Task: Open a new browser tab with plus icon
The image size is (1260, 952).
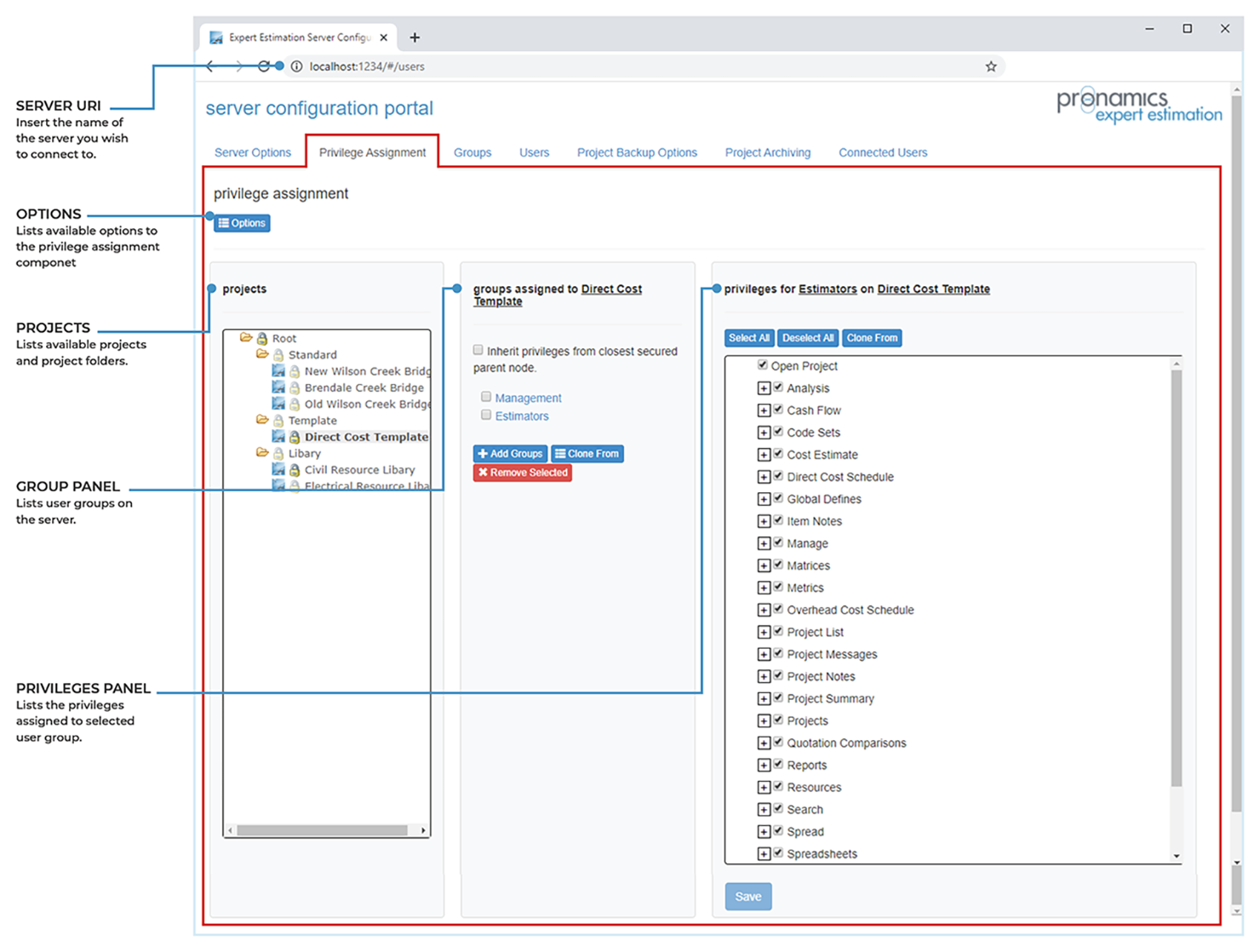Action: click(415, 37)
